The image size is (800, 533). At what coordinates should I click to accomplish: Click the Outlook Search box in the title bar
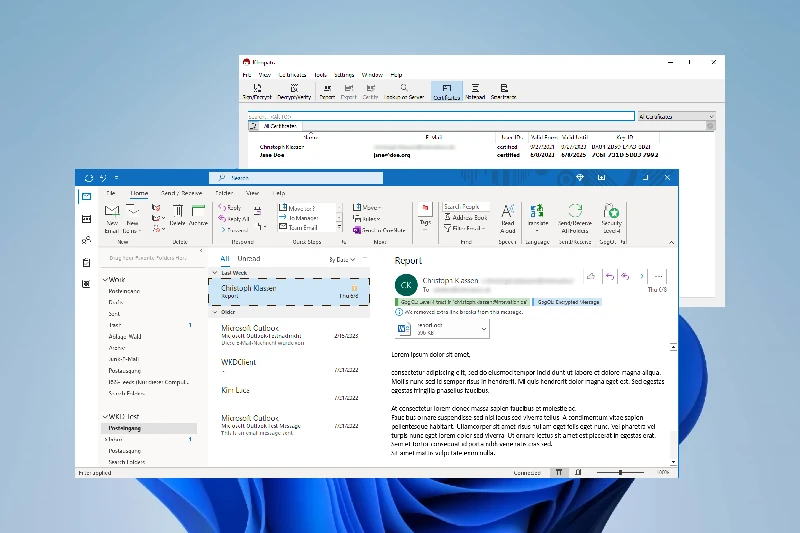coord(296,177)
